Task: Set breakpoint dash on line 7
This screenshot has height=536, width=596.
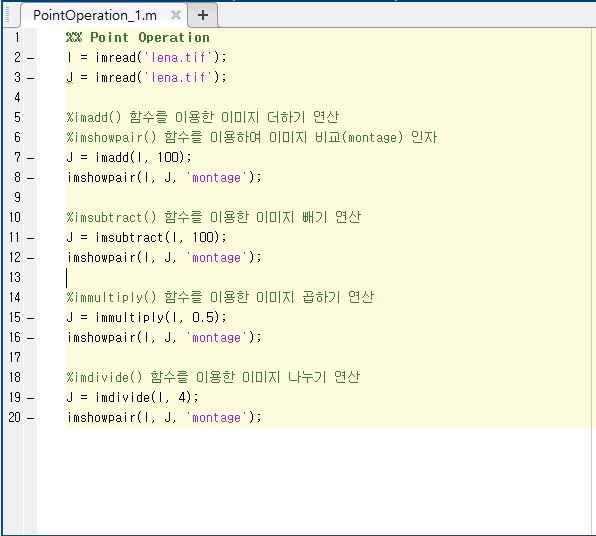Action: click(x=31, y=158)
